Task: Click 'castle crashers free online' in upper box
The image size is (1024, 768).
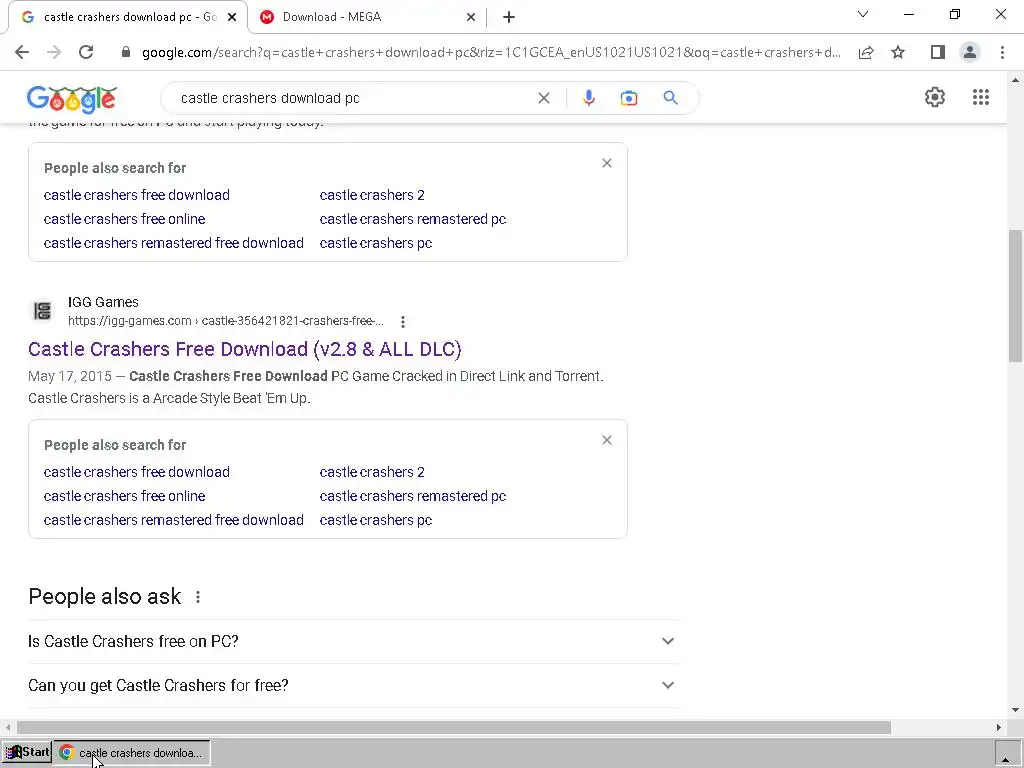Action: tap(124, 219)
